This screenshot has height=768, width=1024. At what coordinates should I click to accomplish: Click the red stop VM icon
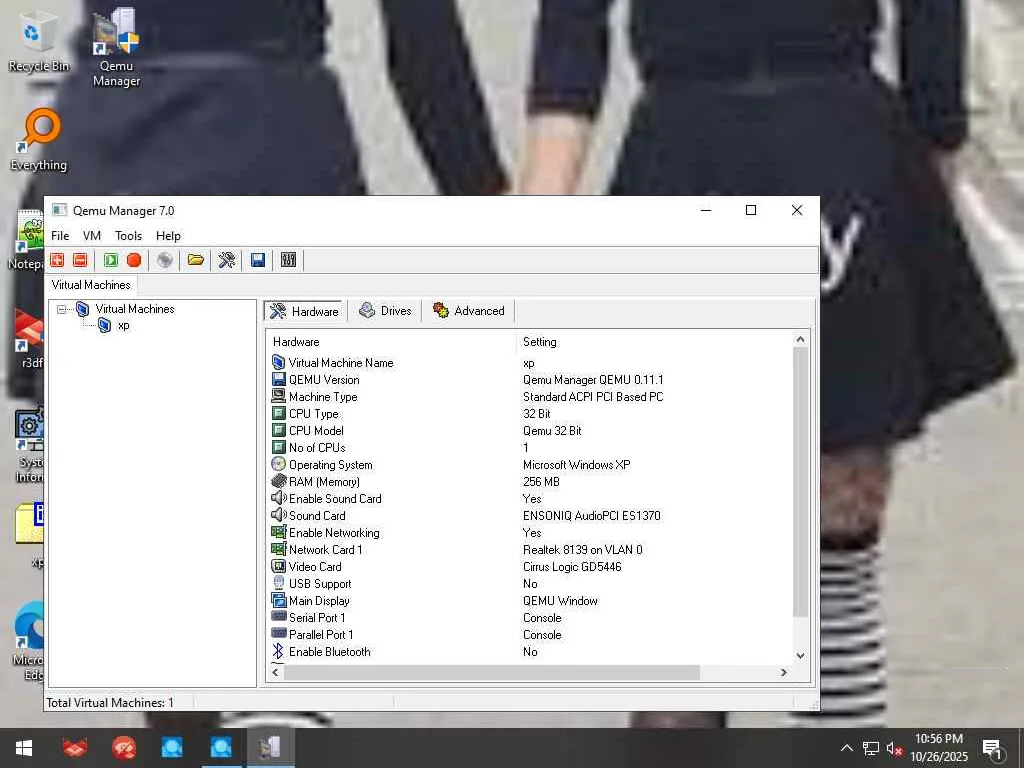134,260
